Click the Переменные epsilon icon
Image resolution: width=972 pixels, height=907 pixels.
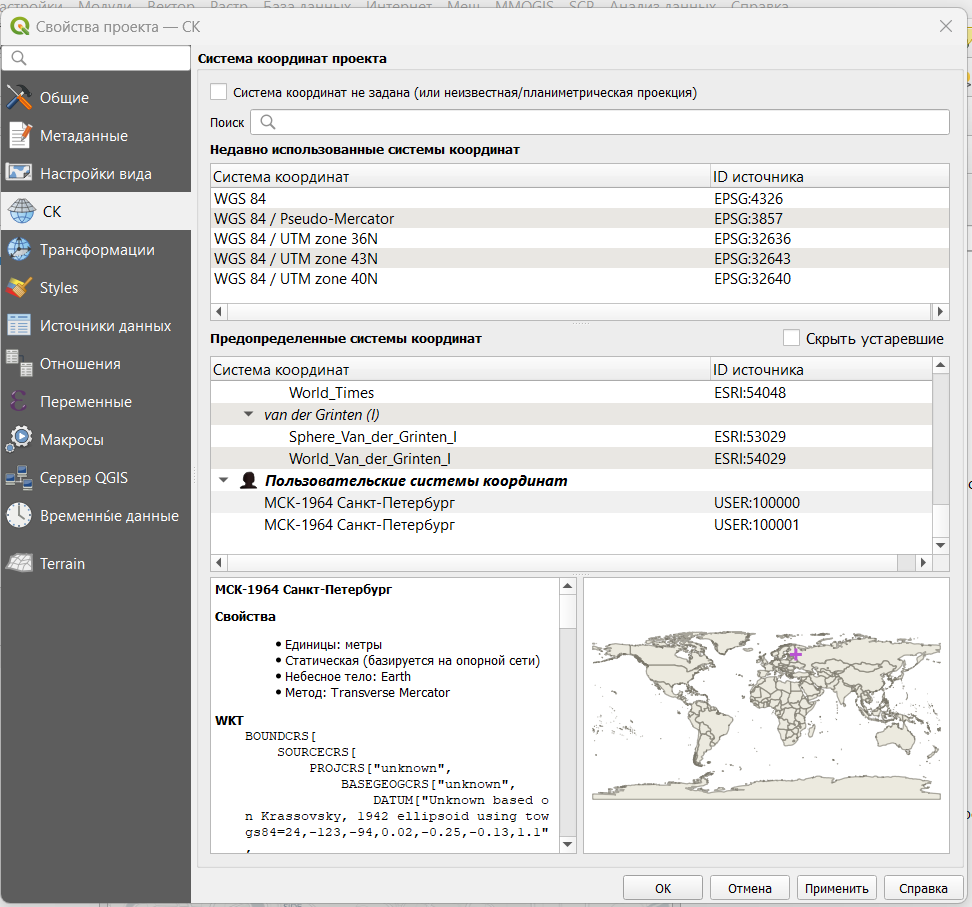click(x=19, y=401)
